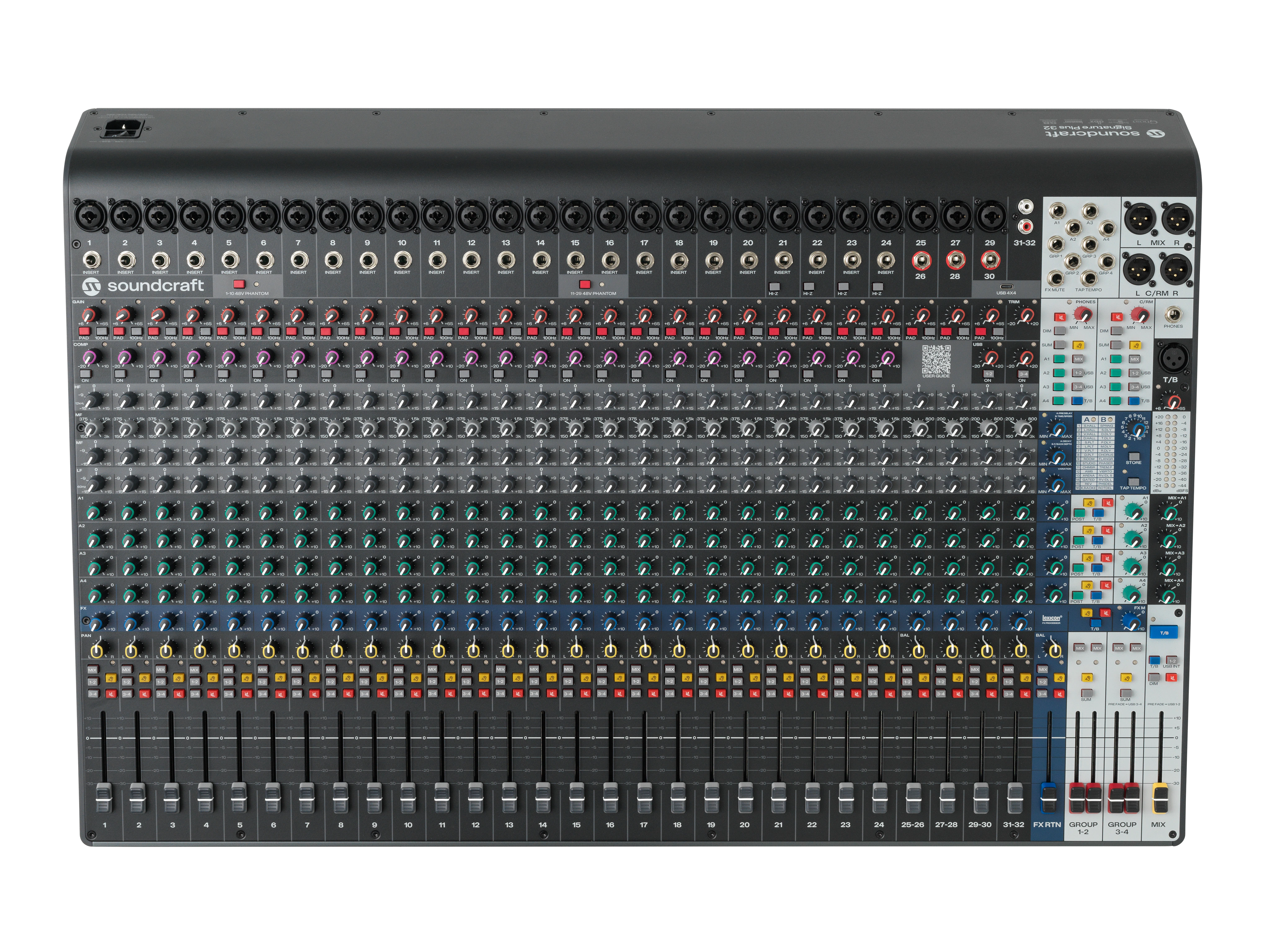Enable USB 1-2 ON switch
The height and width of the screenshot is (952, 1270).
[988, 373]
